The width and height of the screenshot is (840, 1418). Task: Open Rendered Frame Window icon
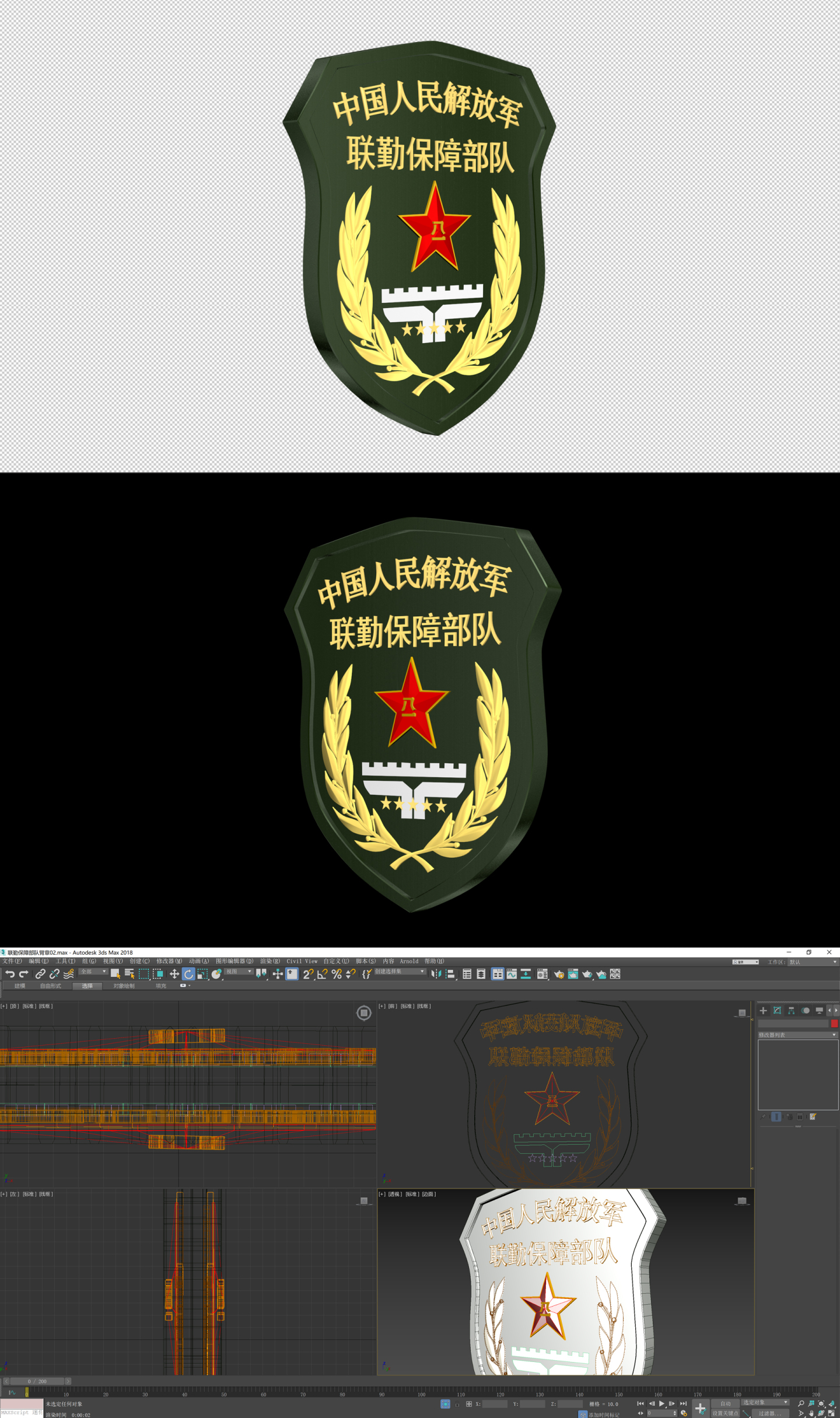(573, 974)
